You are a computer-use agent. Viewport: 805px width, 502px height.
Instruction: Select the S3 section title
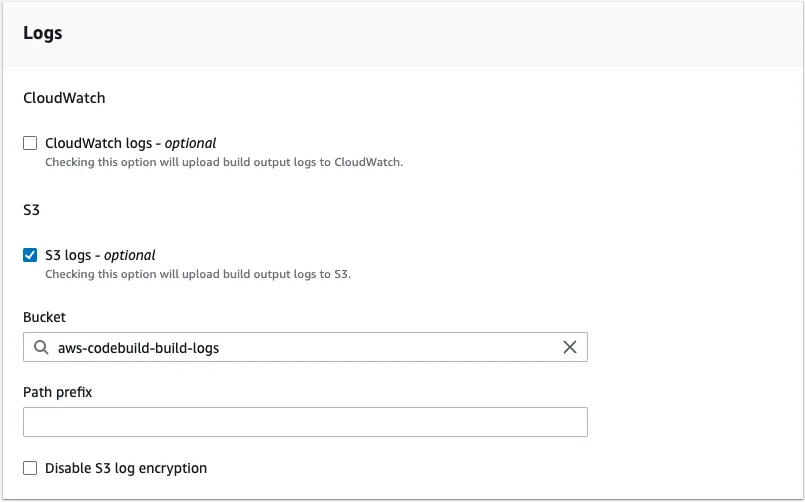coord(32,210)
